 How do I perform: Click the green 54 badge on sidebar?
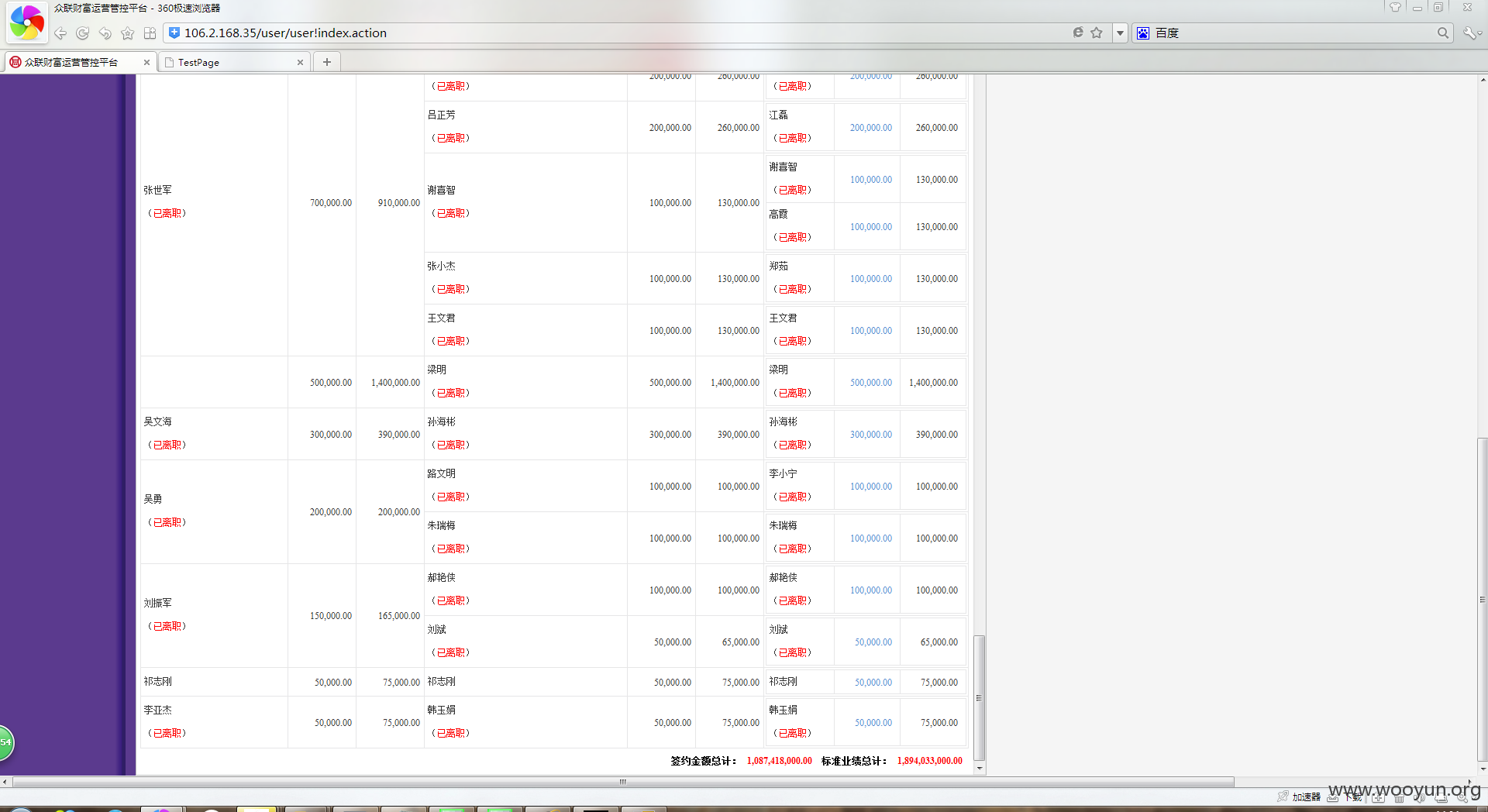(5, 742)
